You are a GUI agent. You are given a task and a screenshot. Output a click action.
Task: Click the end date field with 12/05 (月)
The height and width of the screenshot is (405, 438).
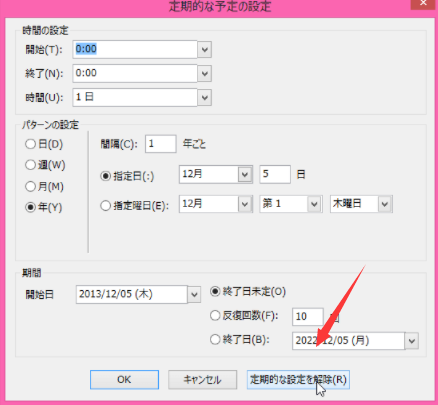pos(348,341)
